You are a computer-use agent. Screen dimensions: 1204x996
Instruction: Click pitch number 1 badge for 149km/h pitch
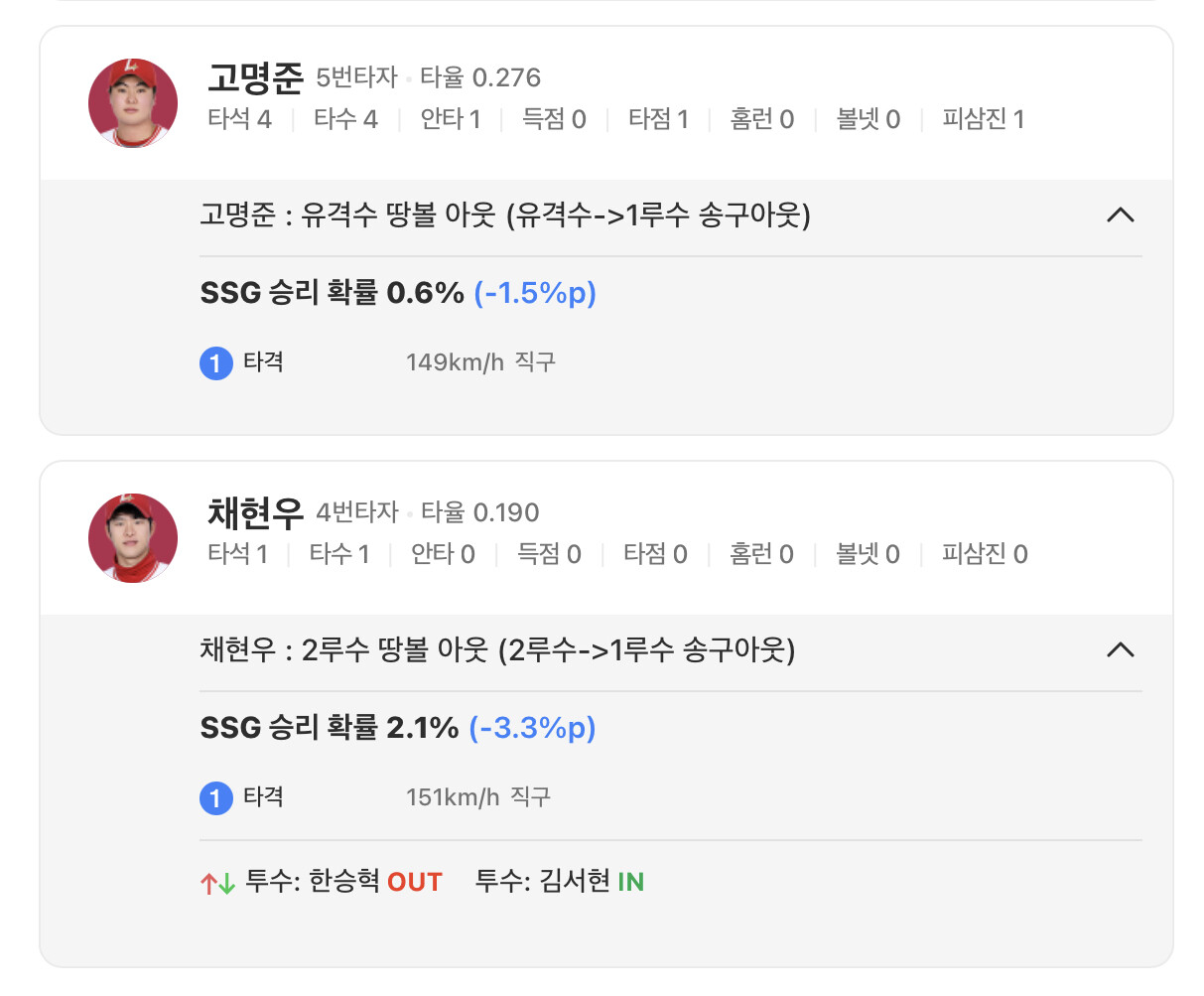215,363
